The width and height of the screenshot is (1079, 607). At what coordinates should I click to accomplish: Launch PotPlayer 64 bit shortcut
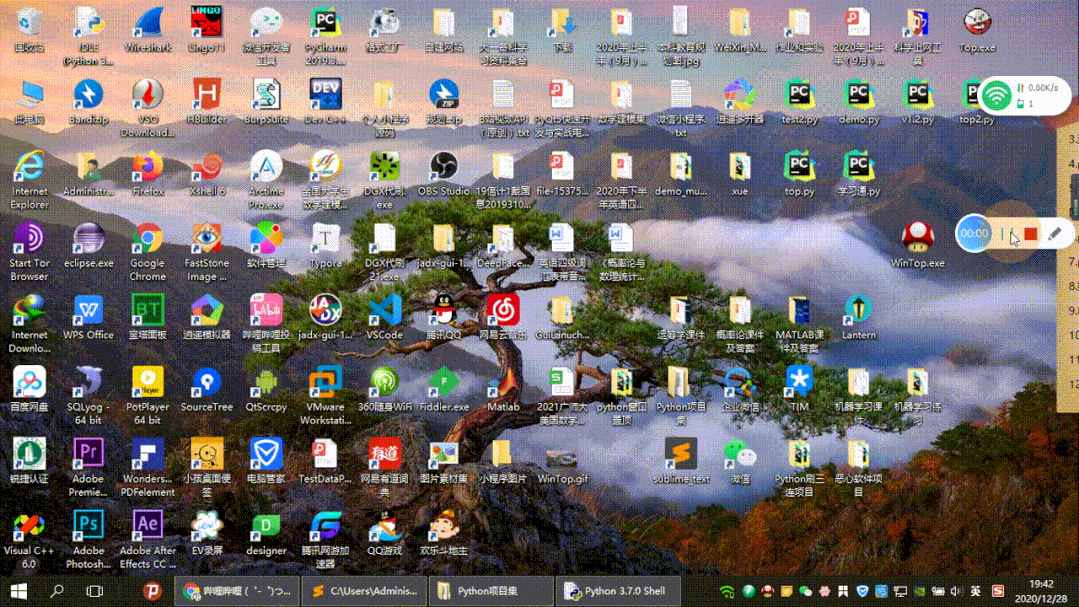point(147,396)
